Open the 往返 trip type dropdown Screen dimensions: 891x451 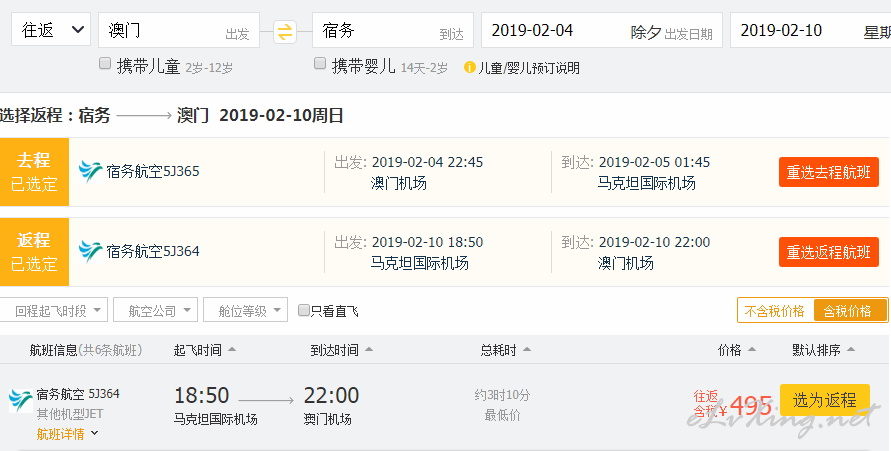click(x=51, y=30)
